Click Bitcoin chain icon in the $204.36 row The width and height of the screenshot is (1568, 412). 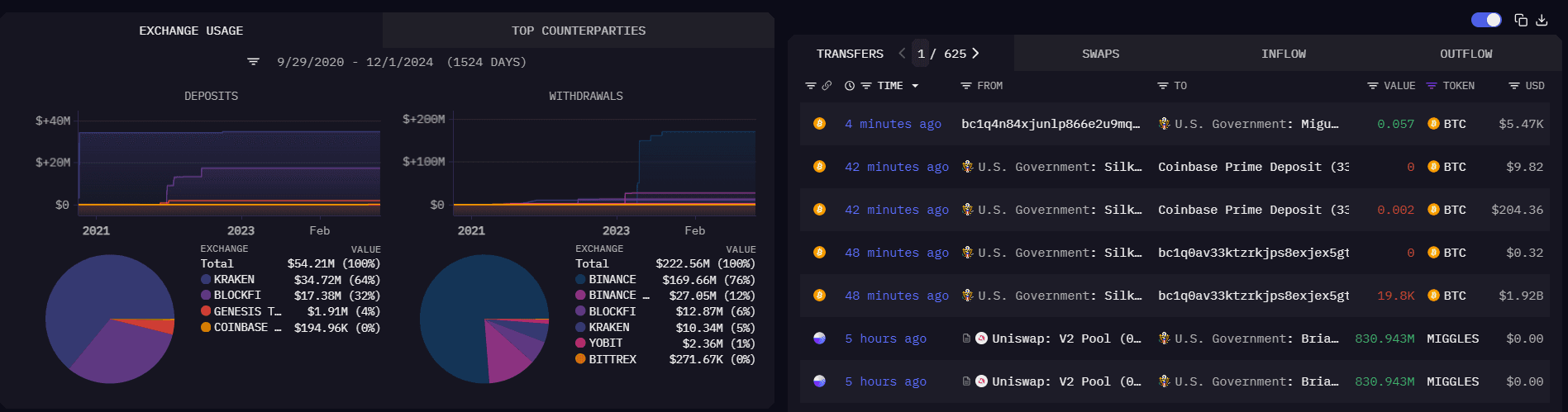tap(819, 210)
